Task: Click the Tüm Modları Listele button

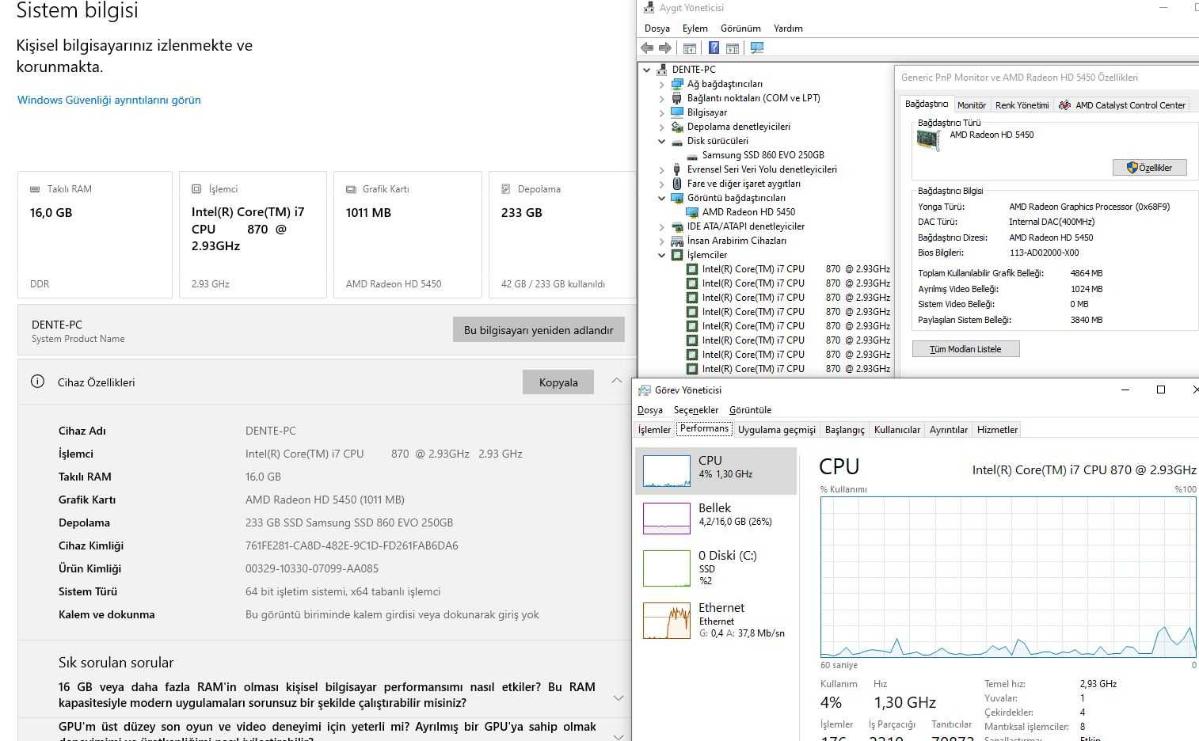Action: tap(965, 349)
